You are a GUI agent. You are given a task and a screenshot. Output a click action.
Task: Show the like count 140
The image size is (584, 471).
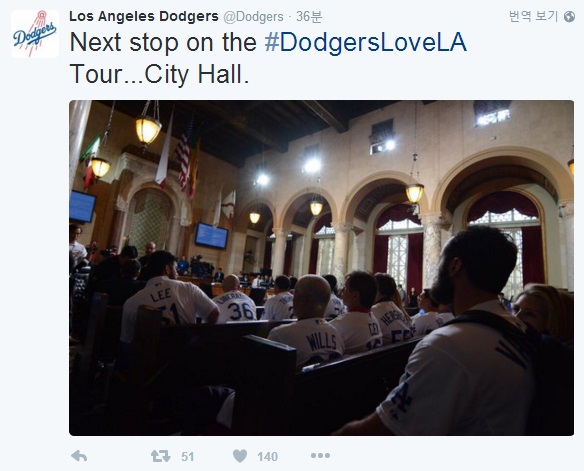[x=267, y=457]
